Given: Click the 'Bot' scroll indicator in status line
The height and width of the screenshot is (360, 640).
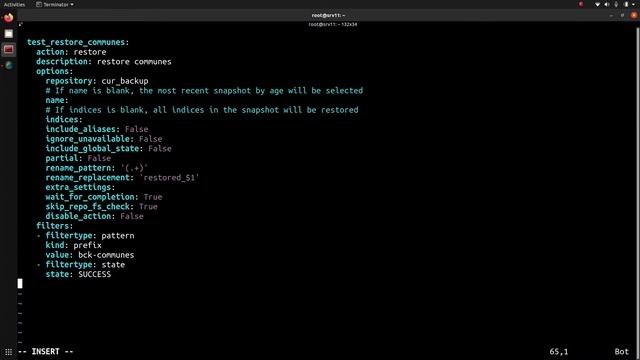Looking at the screenshot, I should click(x=621, y=351).
